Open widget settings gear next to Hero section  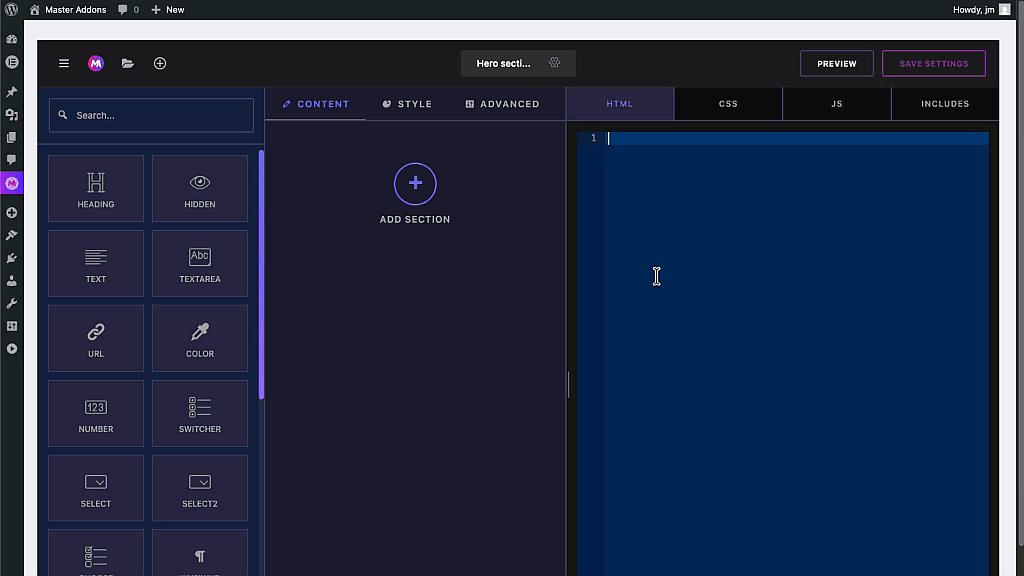point(554,63)
